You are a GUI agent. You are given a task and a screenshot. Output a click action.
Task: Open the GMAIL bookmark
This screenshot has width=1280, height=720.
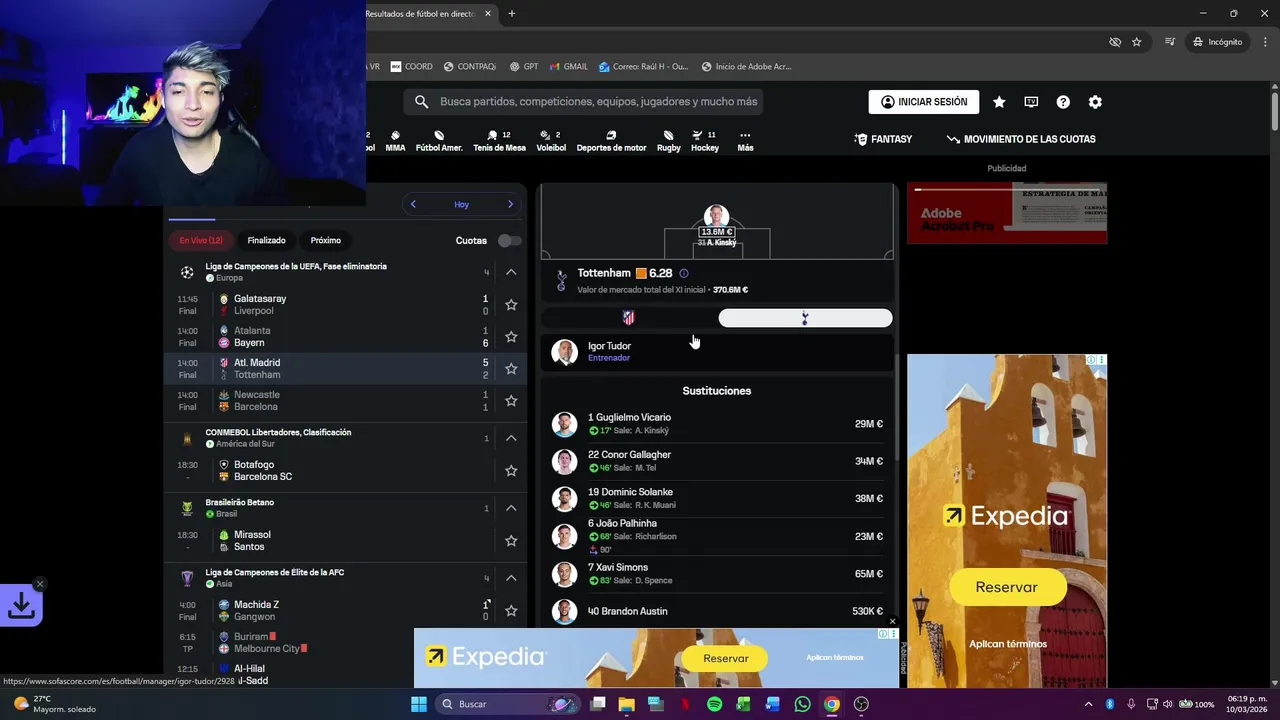(x=568, y=67)
